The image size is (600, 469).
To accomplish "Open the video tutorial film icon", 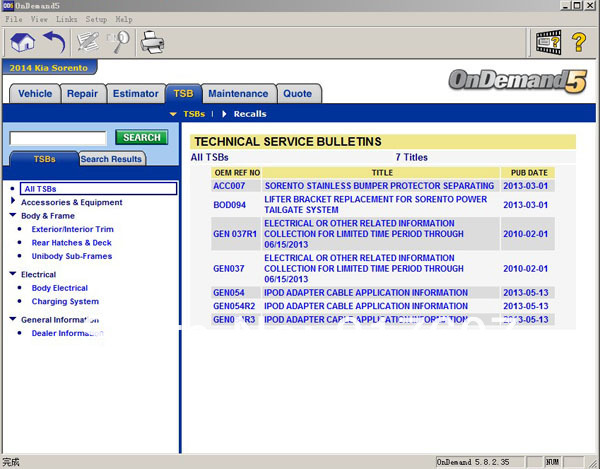I will 549,42.
